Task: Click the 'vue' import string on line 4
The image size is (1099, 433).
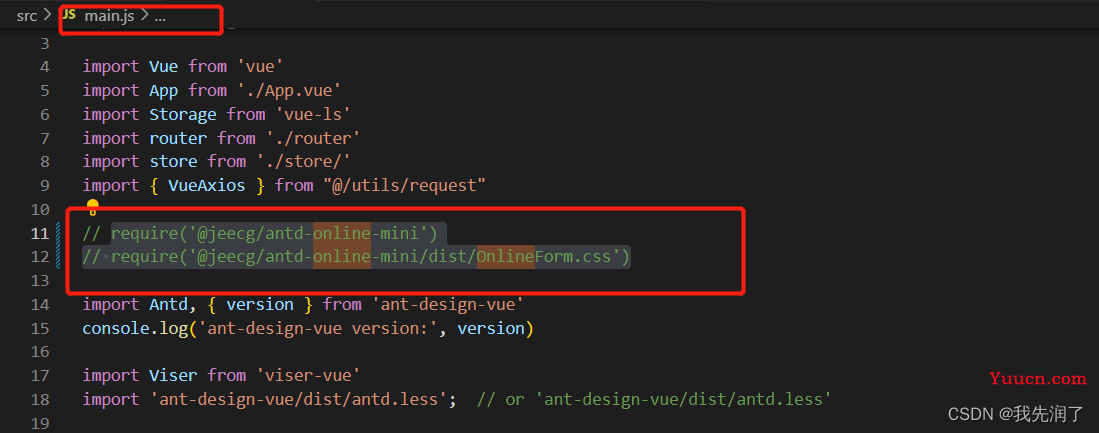Action: (259, 67)
